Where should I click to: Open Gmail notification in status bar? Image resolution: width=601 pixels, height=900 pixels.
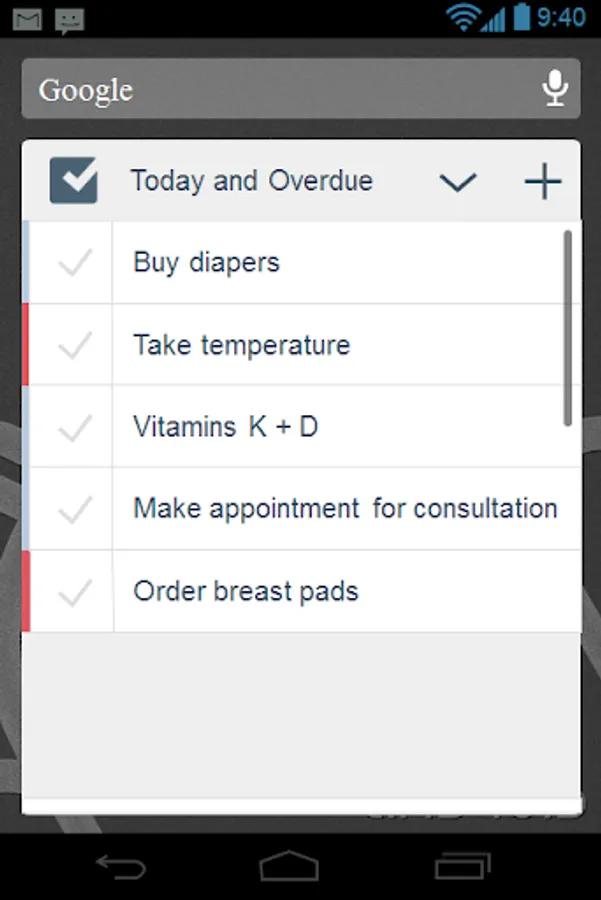coord(27,18)
